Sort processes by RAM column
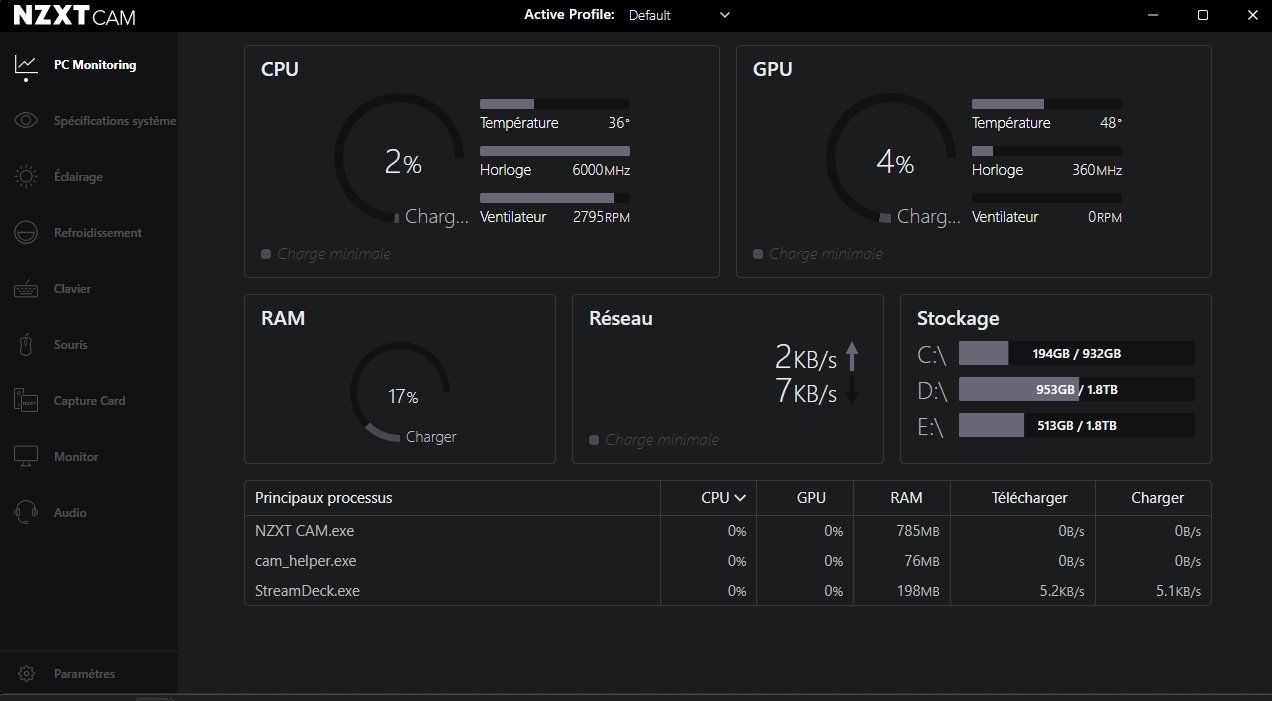Screen dimensions: 1272x701 905,498
